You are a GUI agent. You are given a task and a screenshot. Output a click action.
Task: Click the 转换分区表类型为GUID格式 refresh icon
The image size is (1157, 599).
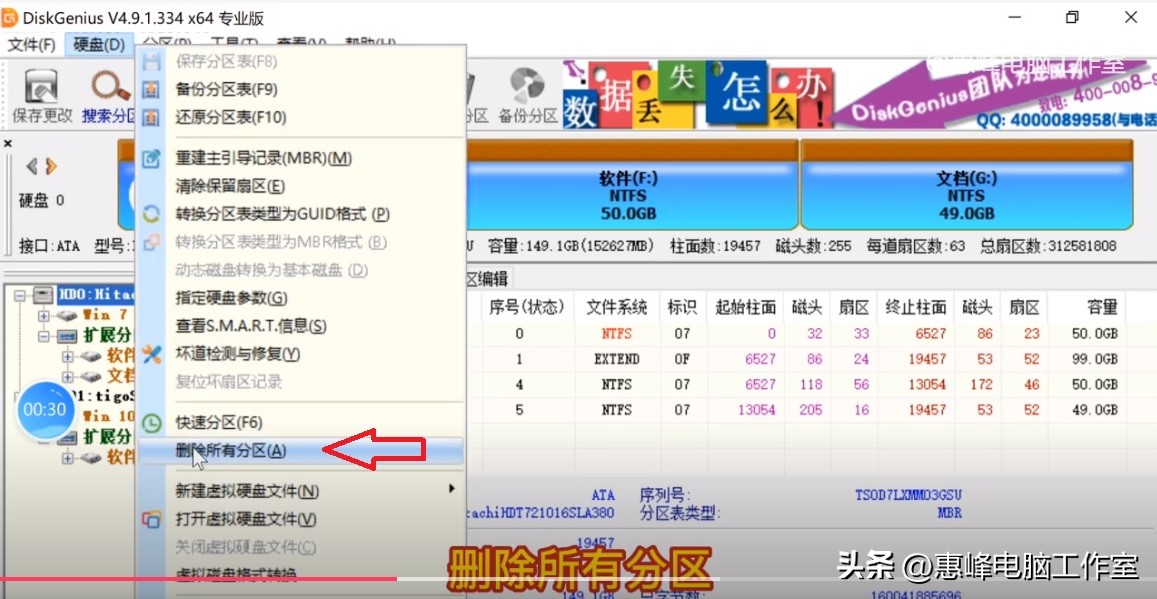[152, 214]
